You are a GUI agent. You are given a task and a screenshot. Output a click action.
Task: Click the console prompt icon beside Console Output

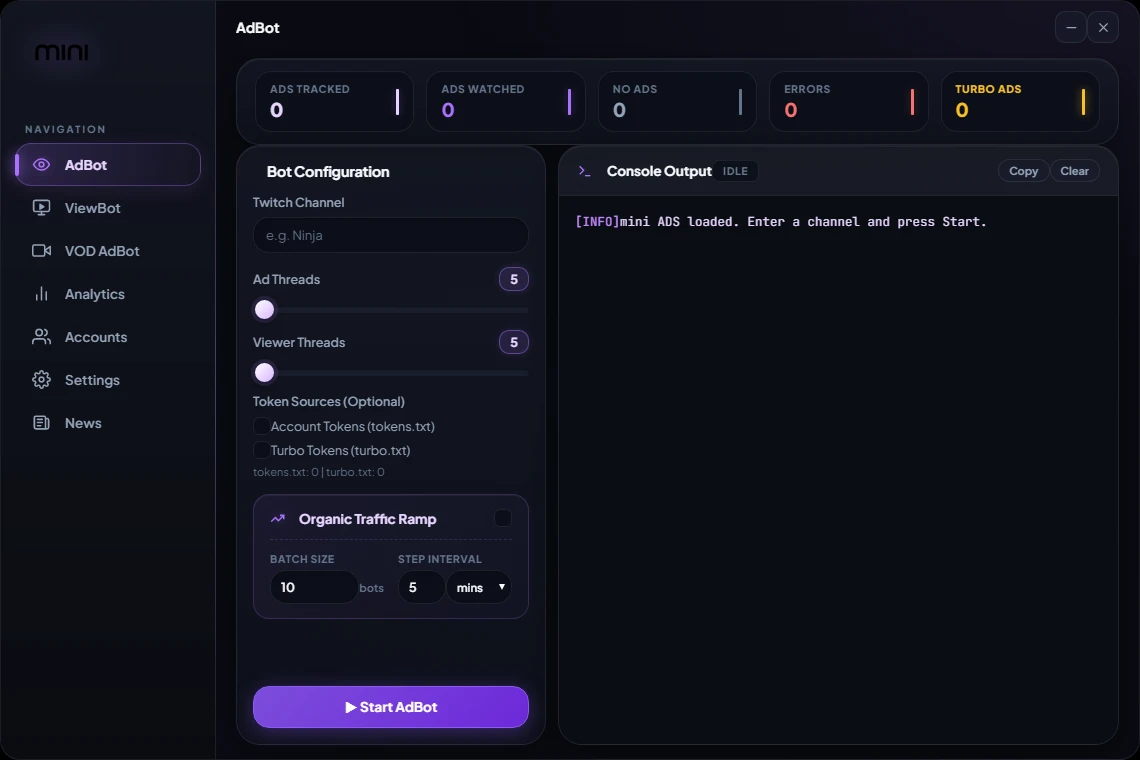pyautogui.click(x=585, y=171)
